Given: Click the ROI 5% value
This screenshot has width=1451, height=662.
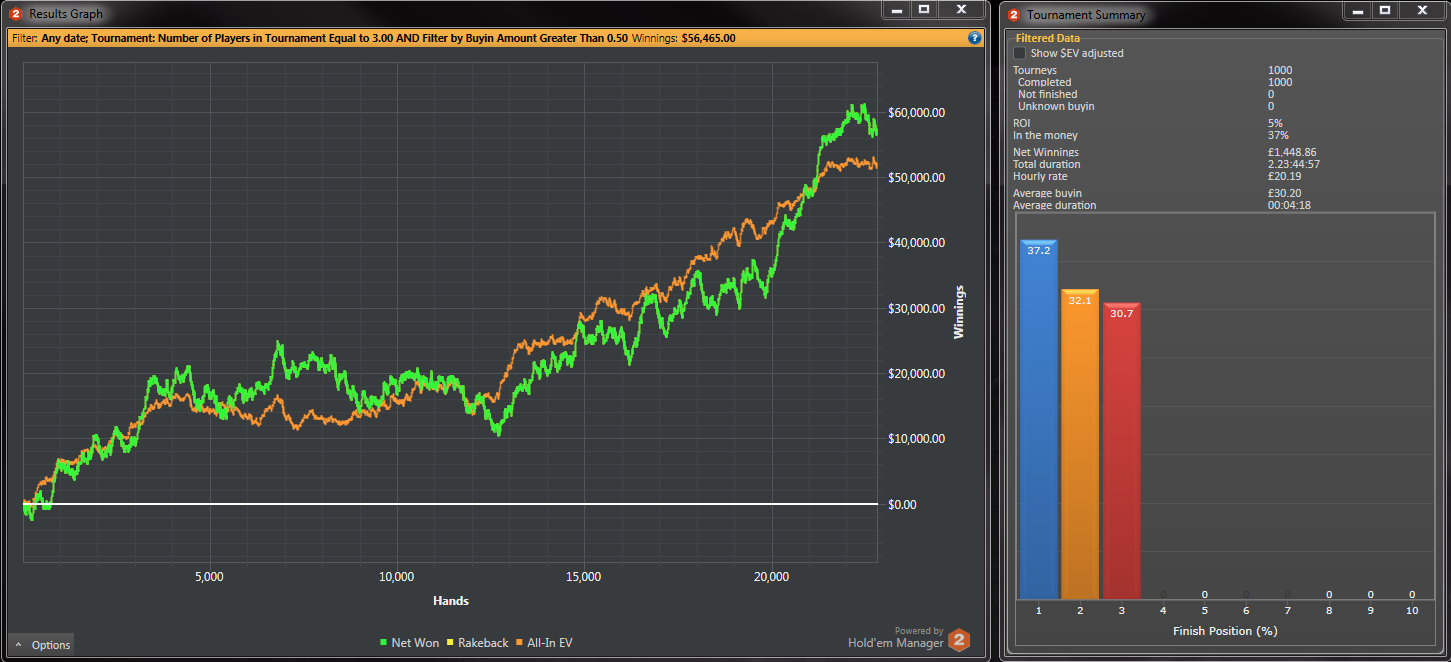Looking at the screenshot, I should [x=1275, y=124].
